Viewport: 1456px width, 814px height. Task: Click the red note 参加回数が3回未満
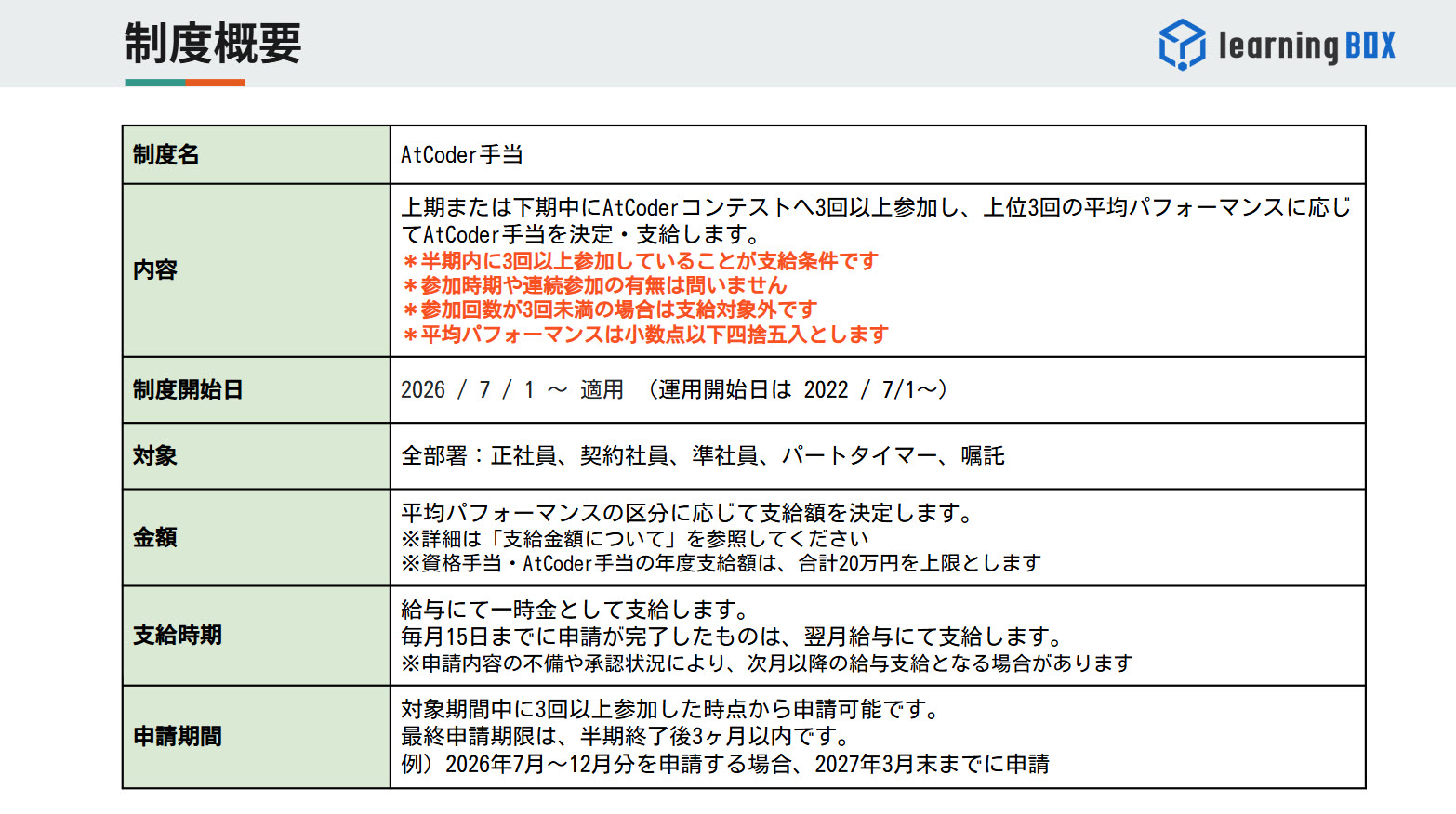point(610,309)
